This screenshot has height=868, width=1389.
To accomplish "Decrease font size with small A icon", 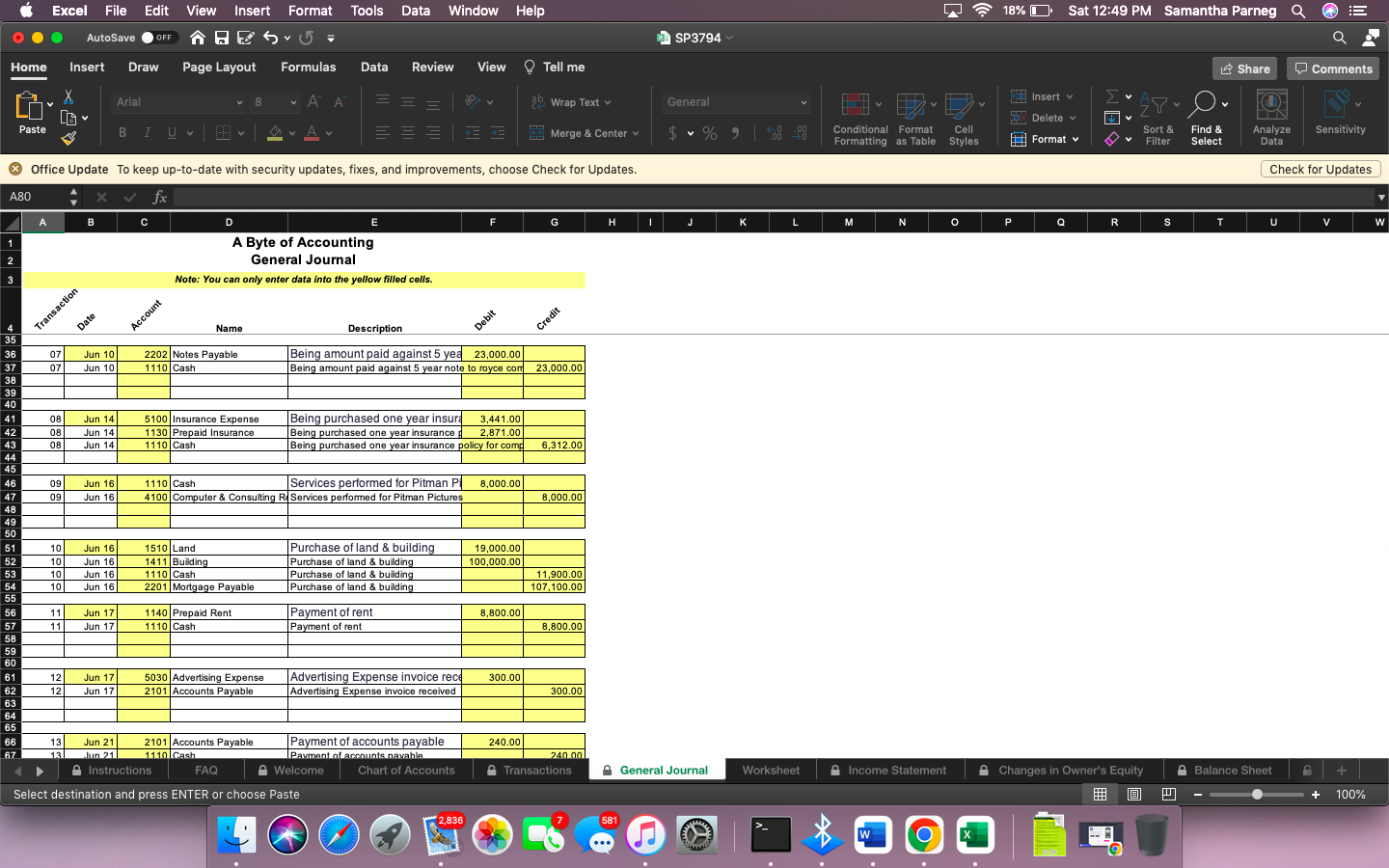I will (x=339, y=101).
